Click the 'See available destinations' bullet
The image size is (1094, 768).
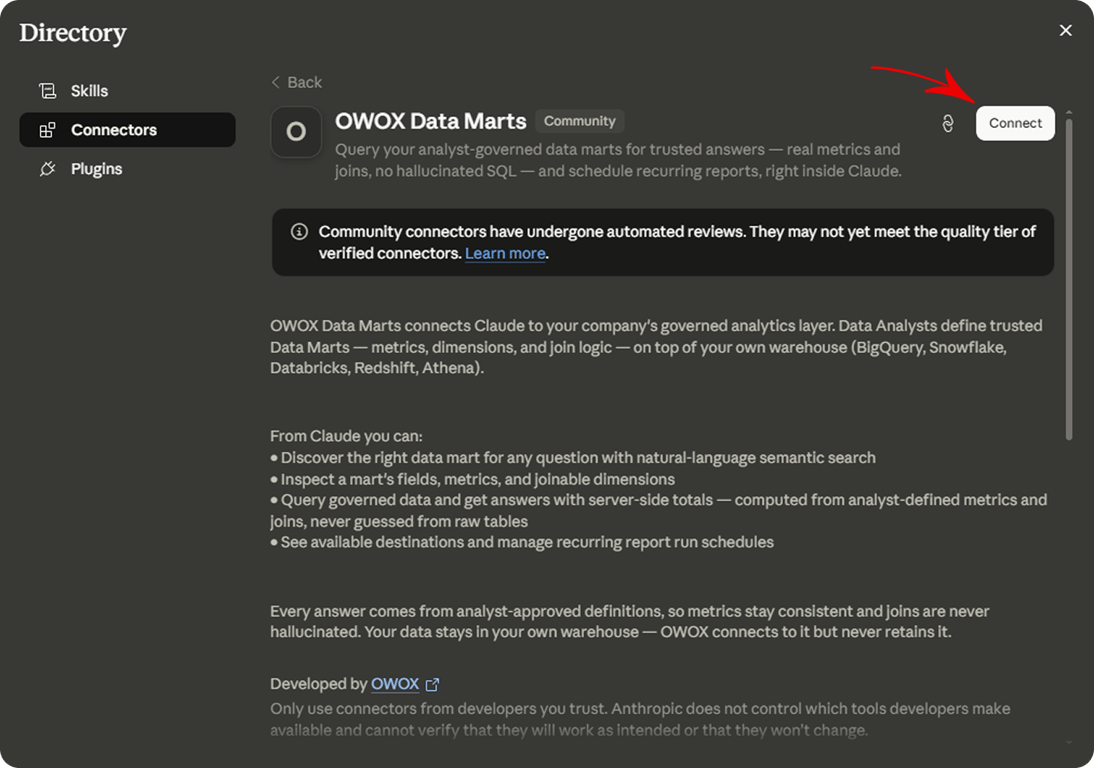pos(522,542)
